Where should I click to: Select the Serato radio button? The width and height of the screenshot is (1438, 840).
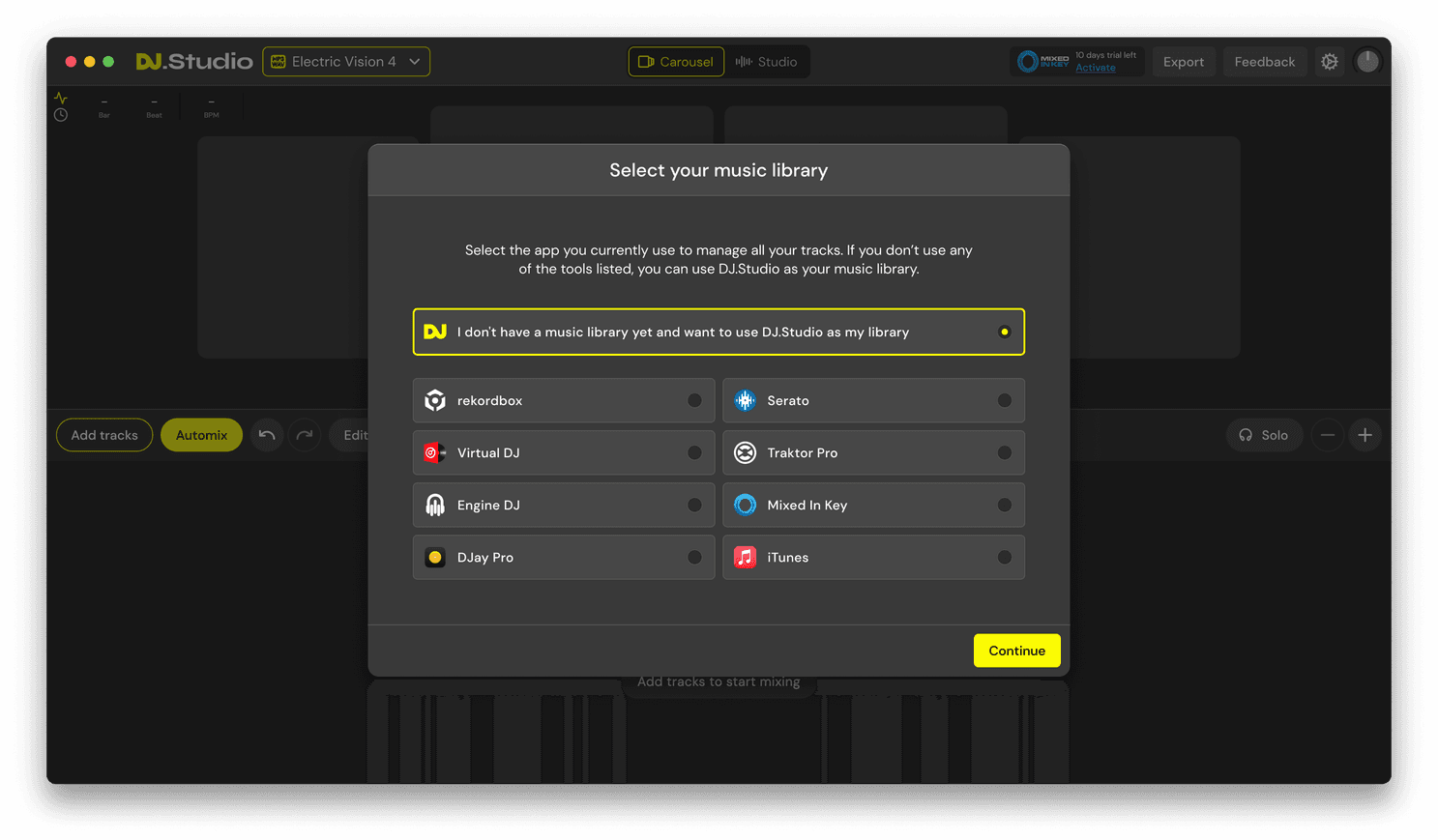(x=1004, y=400)
